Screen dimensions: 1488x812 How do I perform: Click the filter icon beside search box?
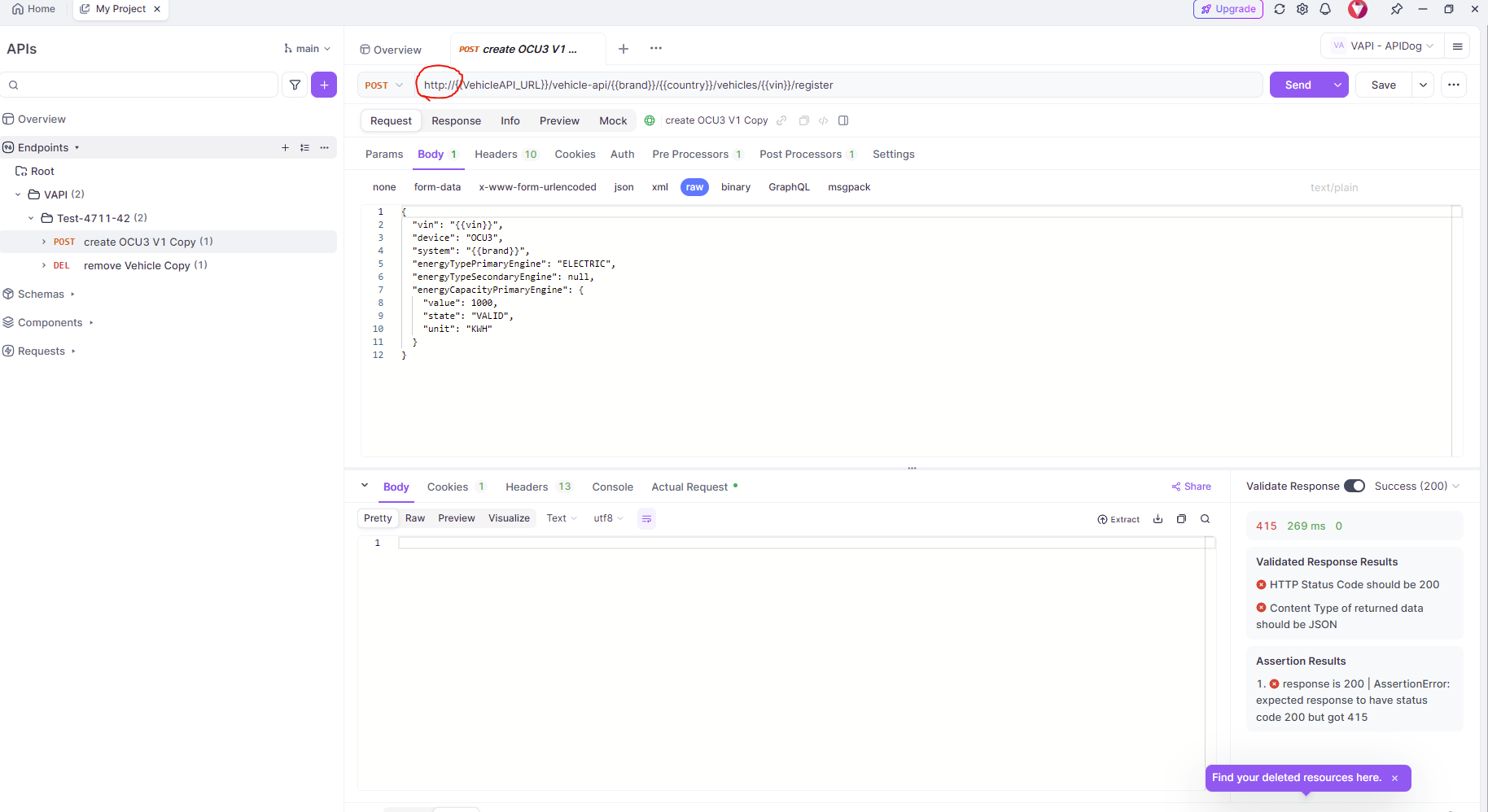click(x=295, y=85)
